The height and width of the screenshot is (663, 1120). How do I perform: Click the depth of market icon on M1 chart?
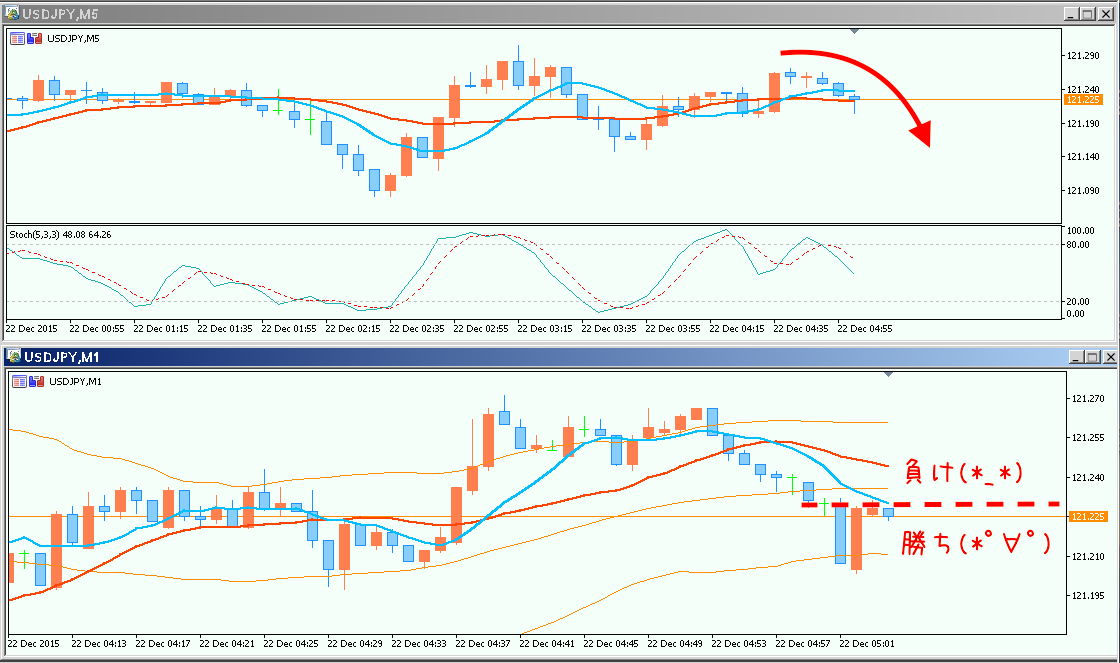(35, 381)
